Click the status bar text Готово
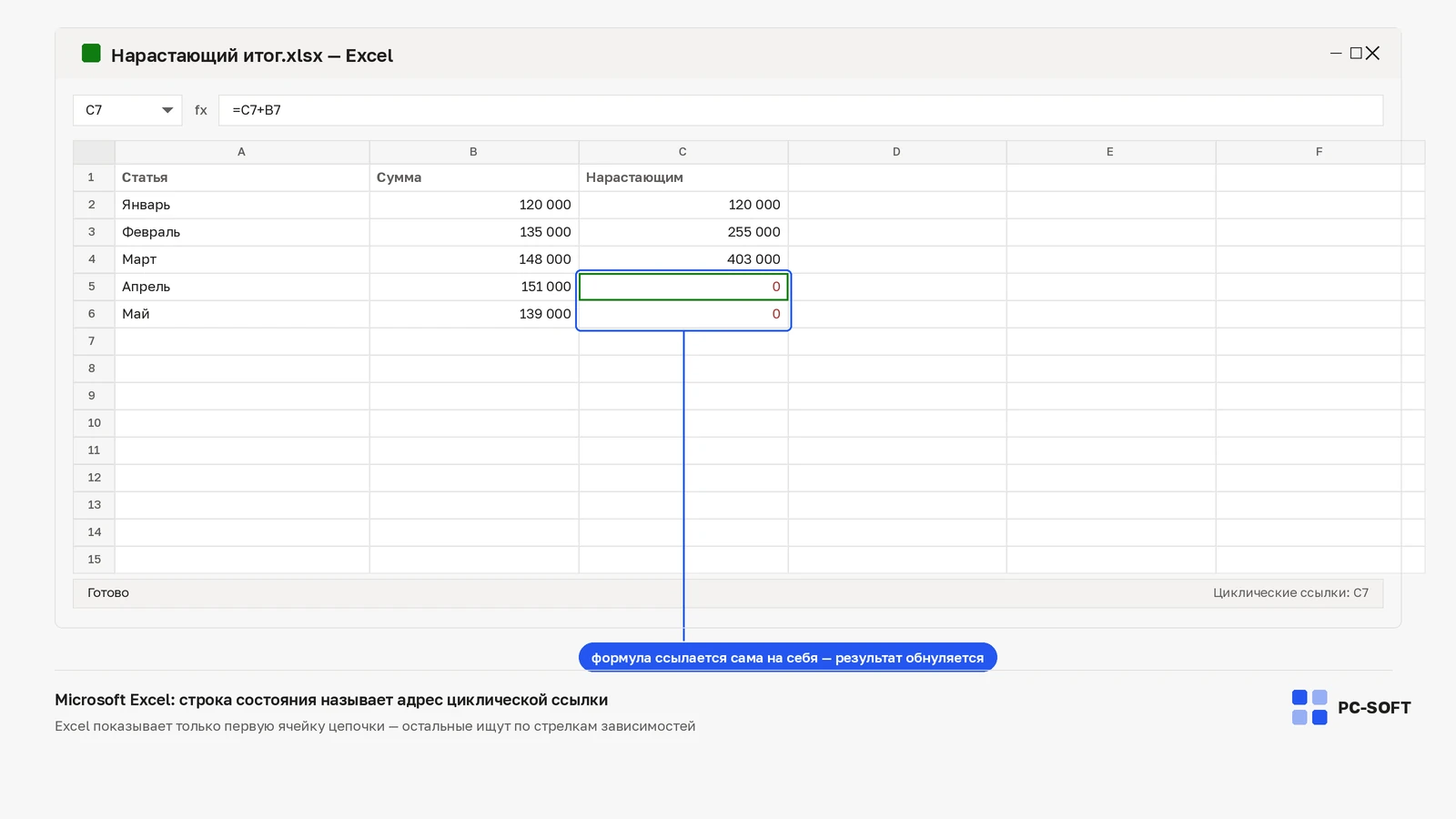This screenshot has height=819, width=1456. (108, 592)
